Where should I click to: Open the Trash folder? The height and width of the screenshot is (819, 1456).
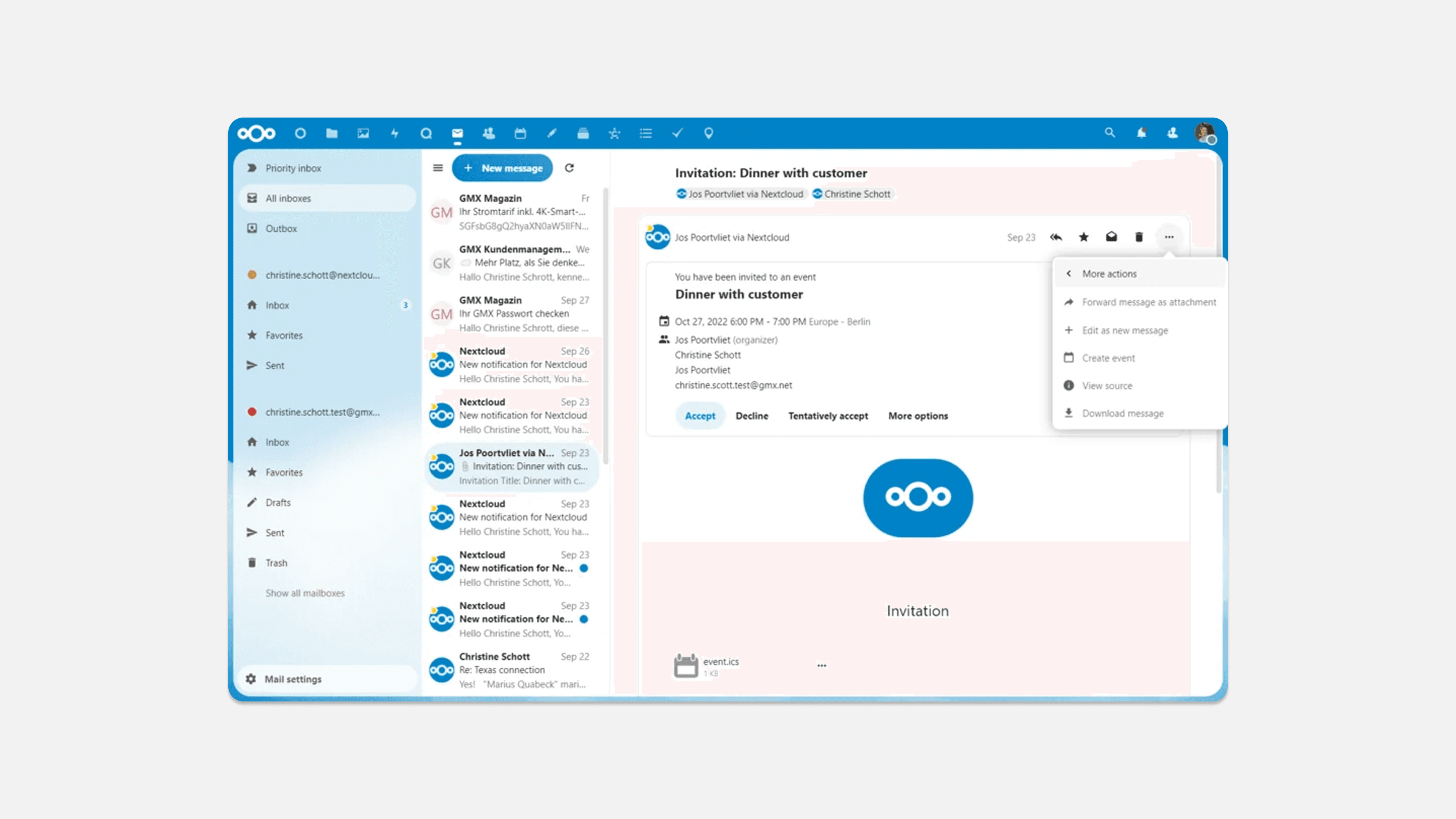pyautogui.click(x=328, y=563)
